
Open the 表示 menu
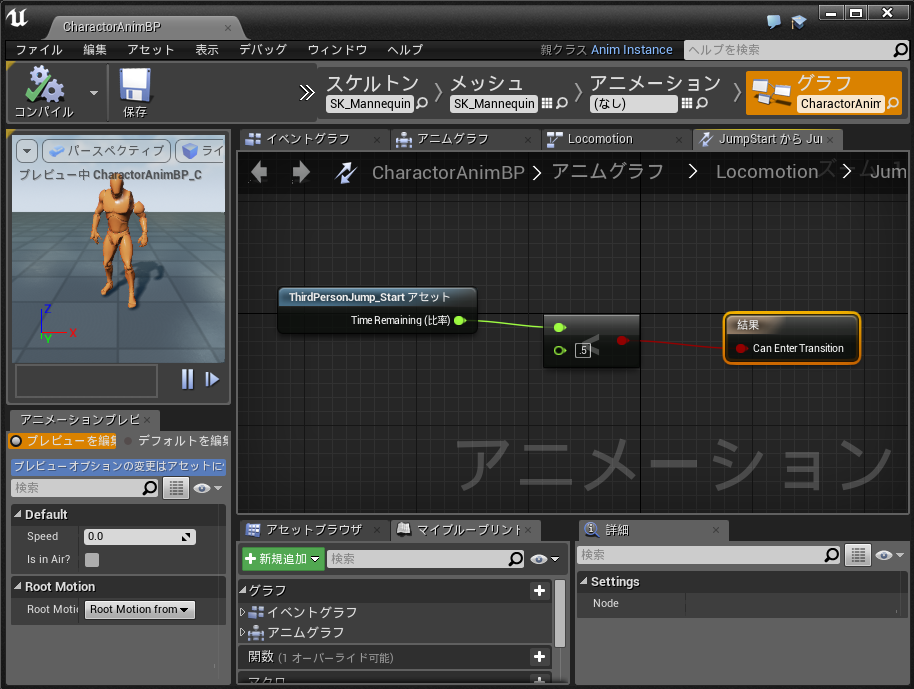tap(206, 50)
